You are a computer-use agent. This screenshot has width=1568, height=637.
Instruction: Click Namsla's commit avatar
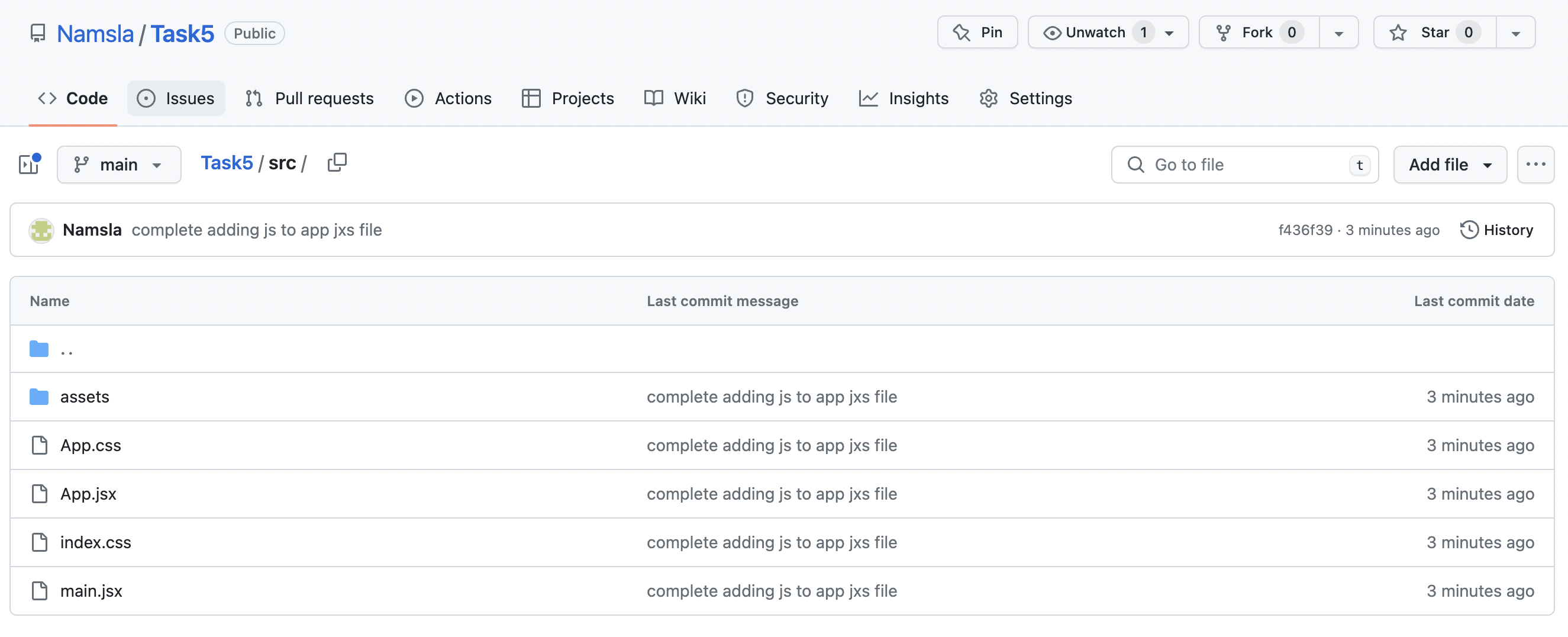pyautogui.click(x=41, y=230)
